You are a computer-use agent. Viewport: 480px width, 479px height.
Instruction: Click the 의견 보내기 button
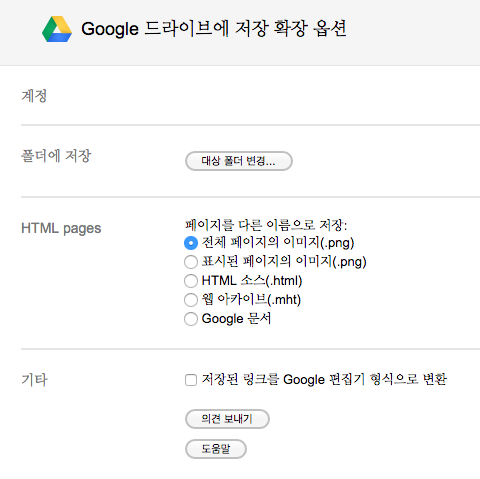click(227, 419)
